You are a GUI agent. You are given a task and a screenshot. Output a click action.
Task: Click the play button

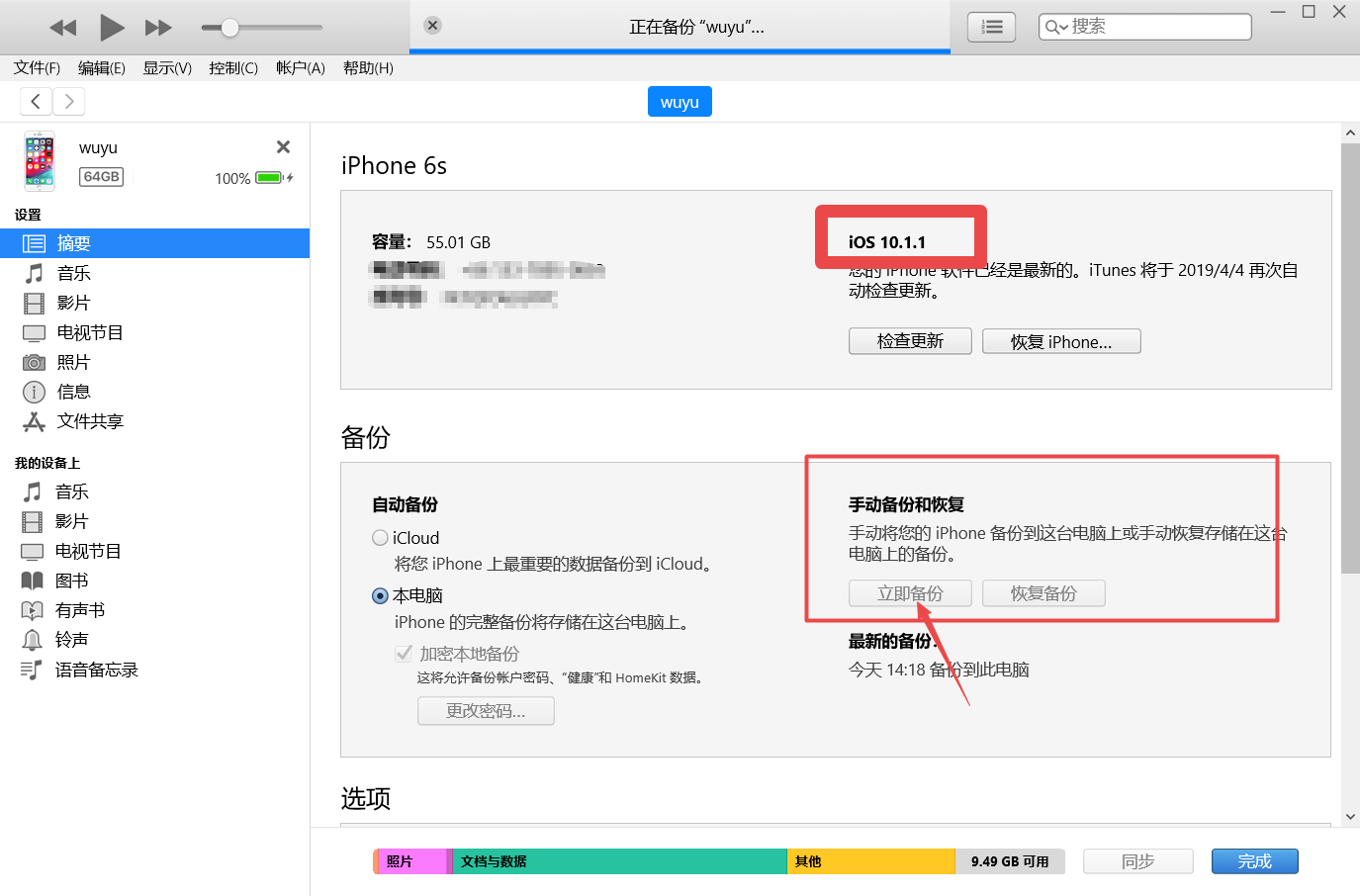click(112, 28)
